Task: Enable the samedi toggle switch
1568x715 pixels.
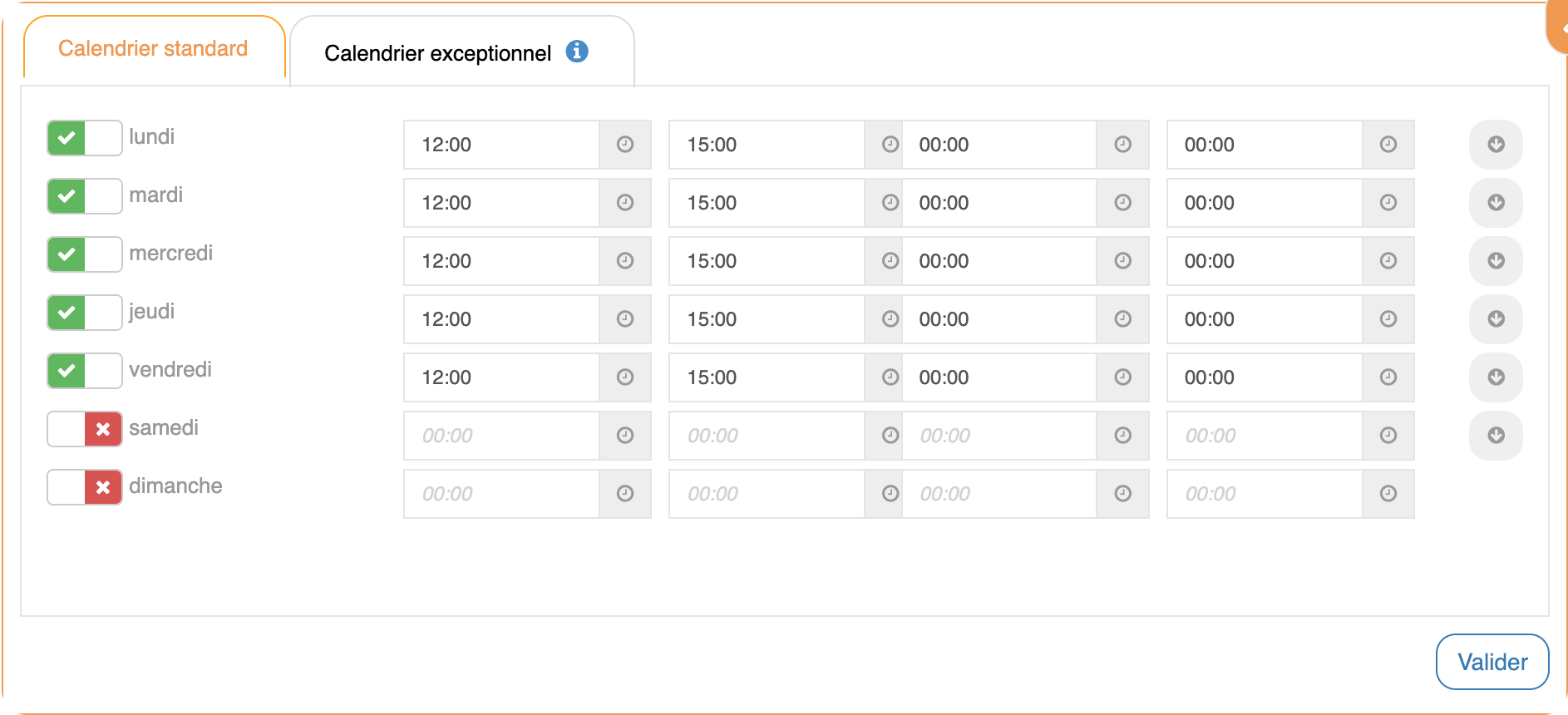Action: tap(84, 429)
